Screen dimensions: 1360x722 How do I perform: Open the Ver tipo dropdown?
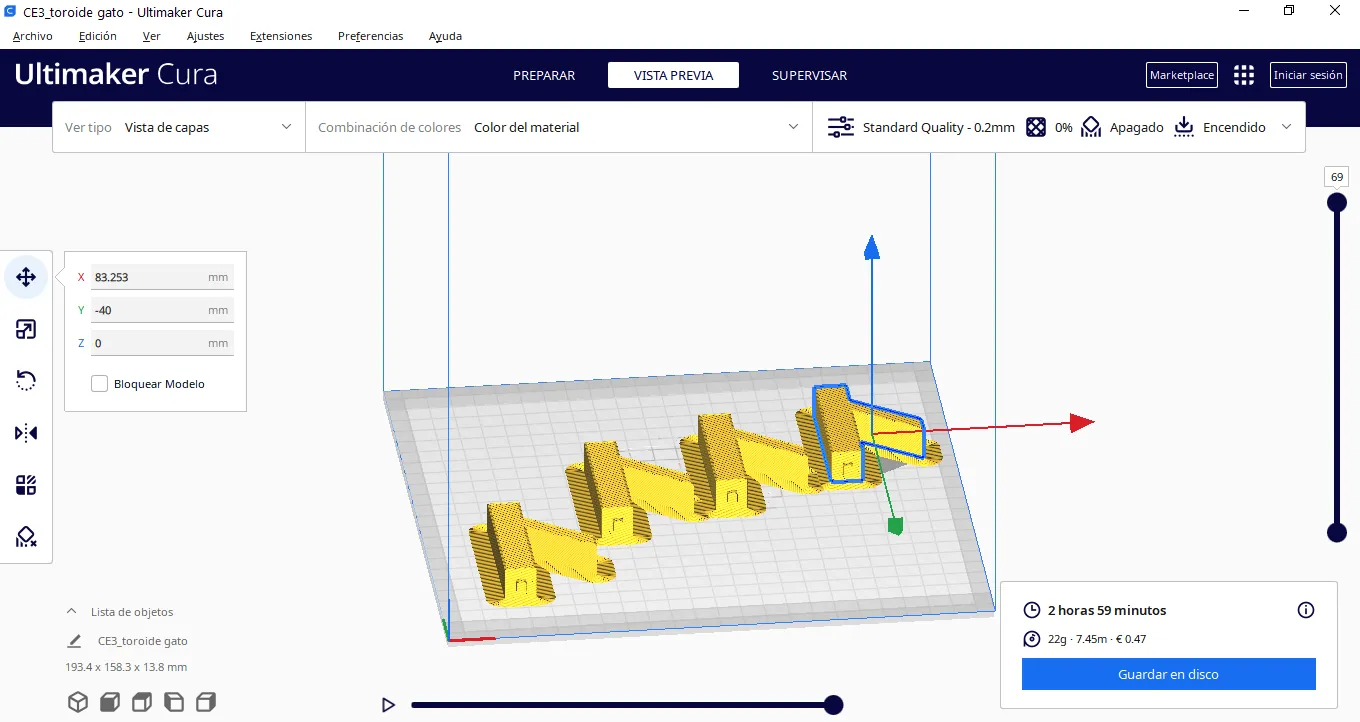click(x=178, y=127)
